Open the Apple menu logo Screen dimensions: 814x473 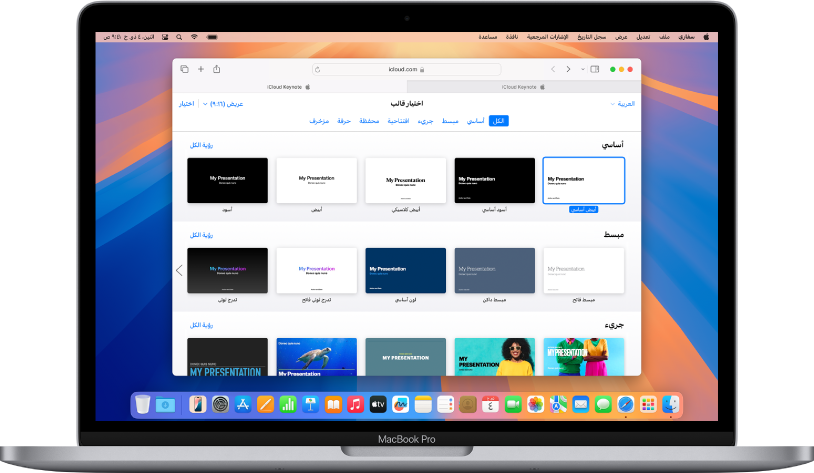pos(706,37)
